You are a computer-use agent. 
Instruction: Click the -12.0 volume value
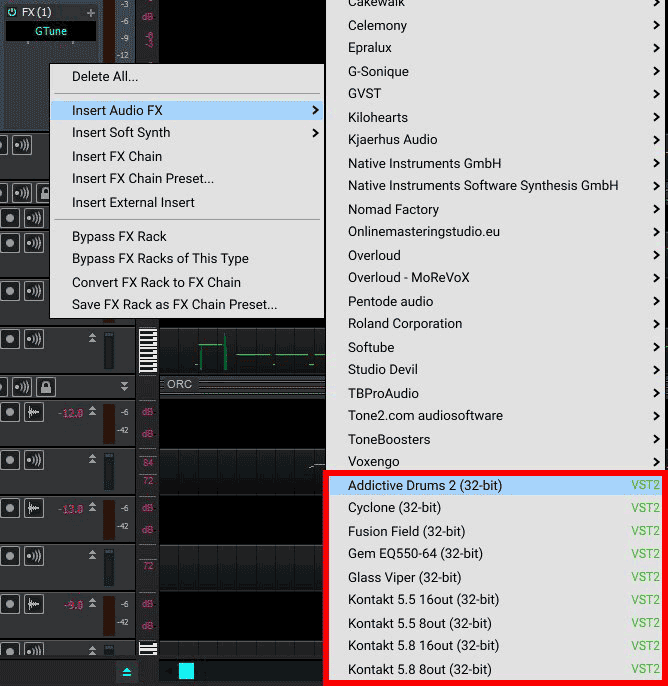coord(71,413)
